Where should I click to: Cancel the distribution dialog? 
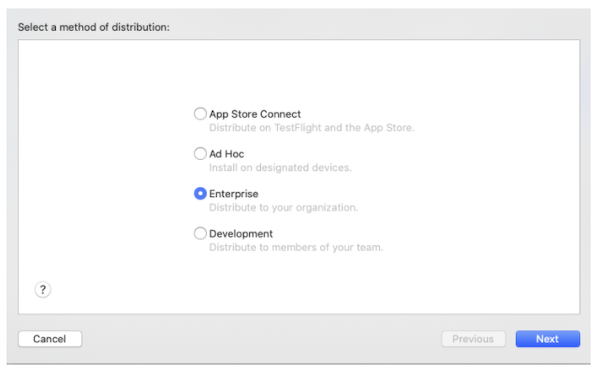50,339
